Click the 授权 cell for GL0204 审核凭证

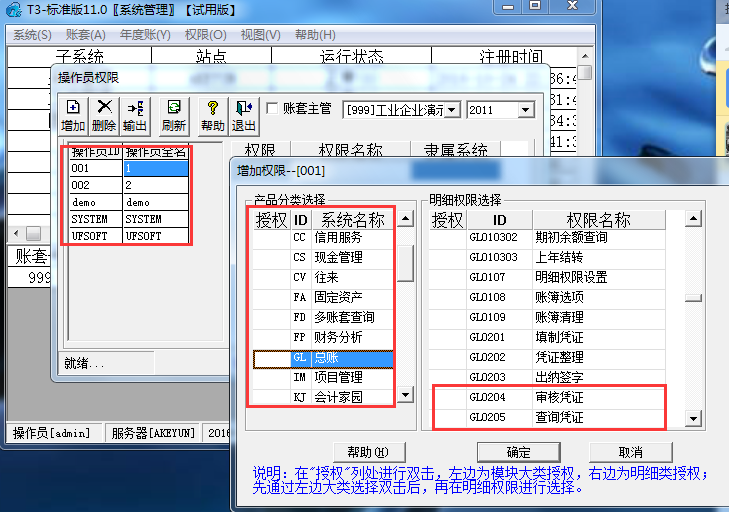(x=447, y=397)
